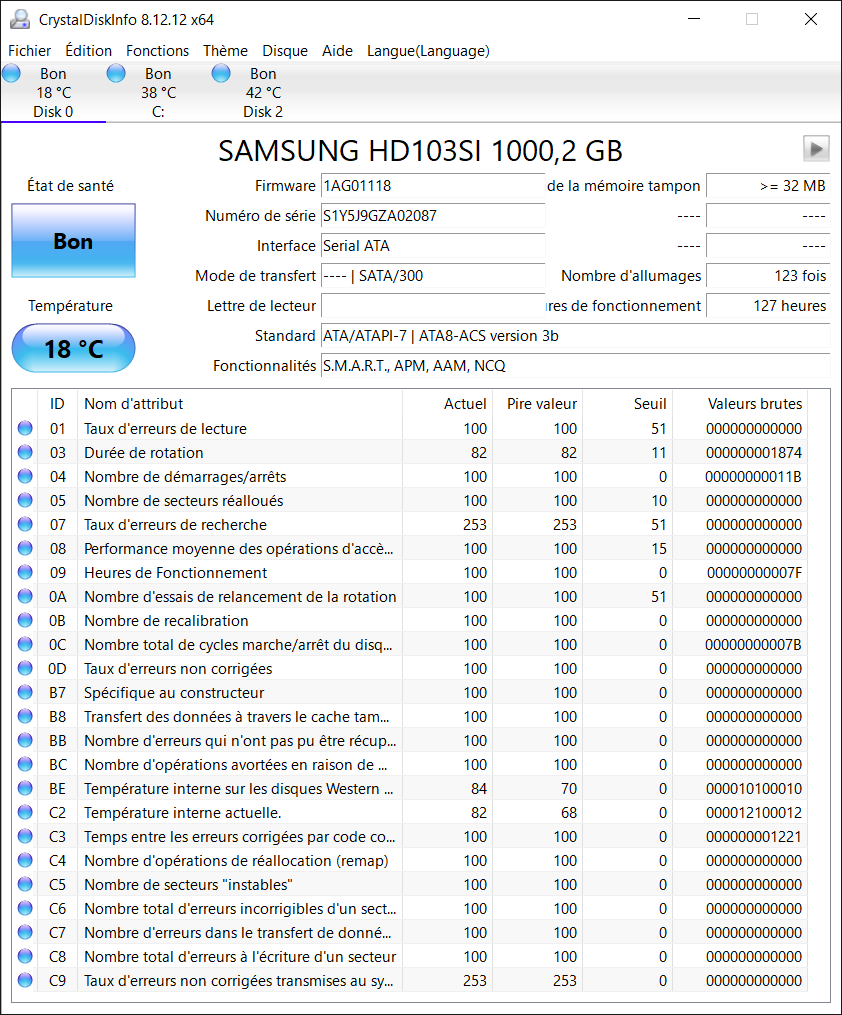
Task: Click status orb for secteurs réalloués row
Action: (25, 500)
